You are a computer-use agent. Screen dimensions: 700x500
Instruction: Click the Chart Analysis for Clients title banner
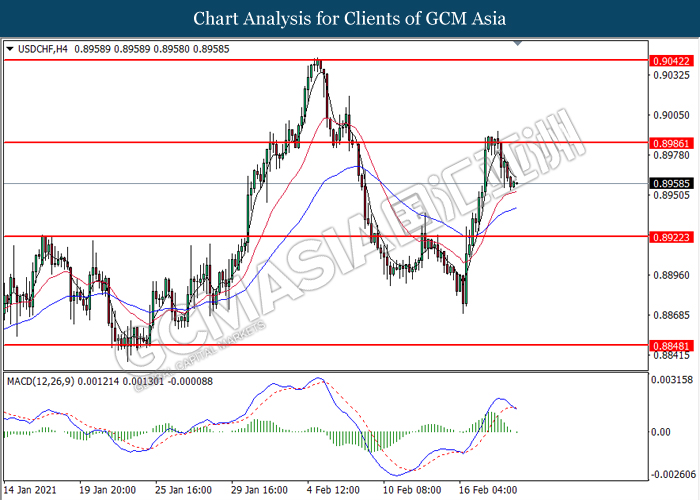[x=350, y=19]
